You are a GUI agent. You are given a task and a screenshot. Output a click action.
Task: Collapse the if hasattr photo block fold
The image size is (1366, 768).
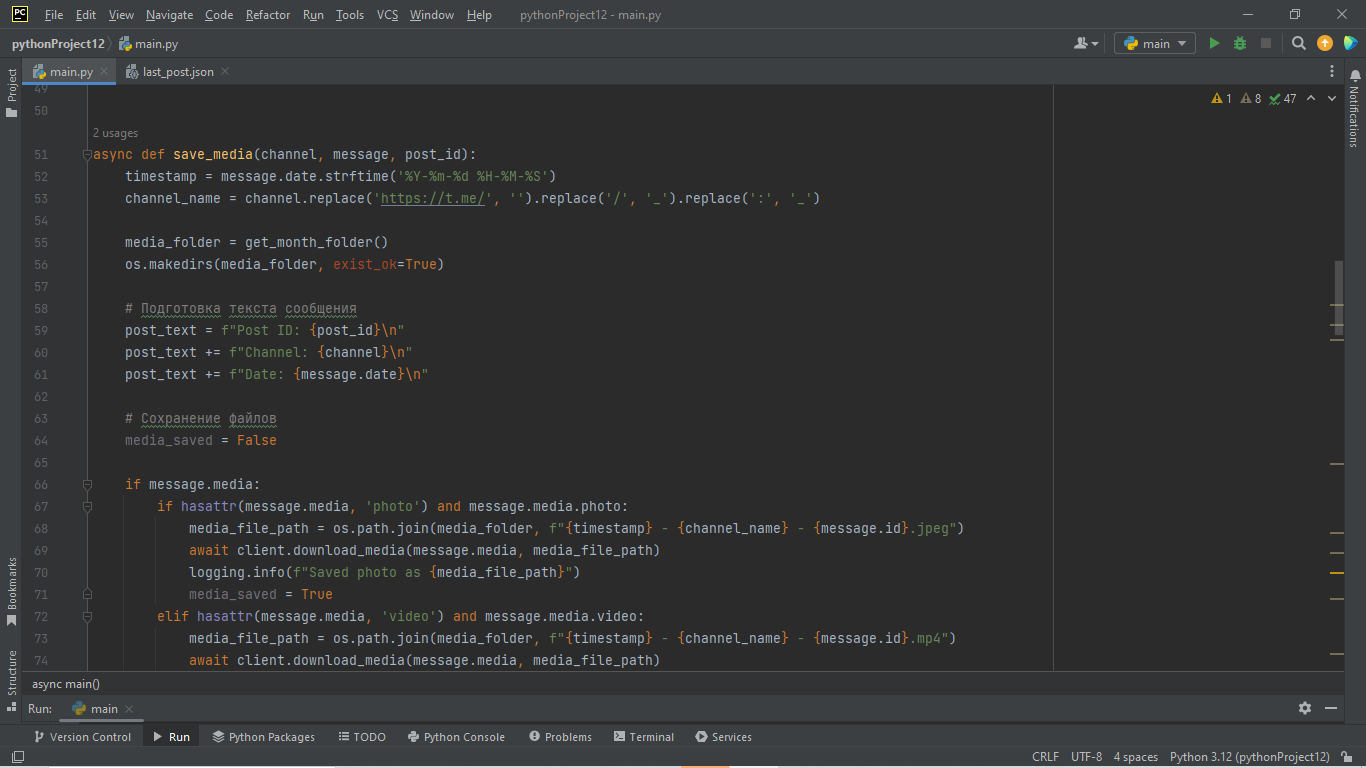[87, 507]
